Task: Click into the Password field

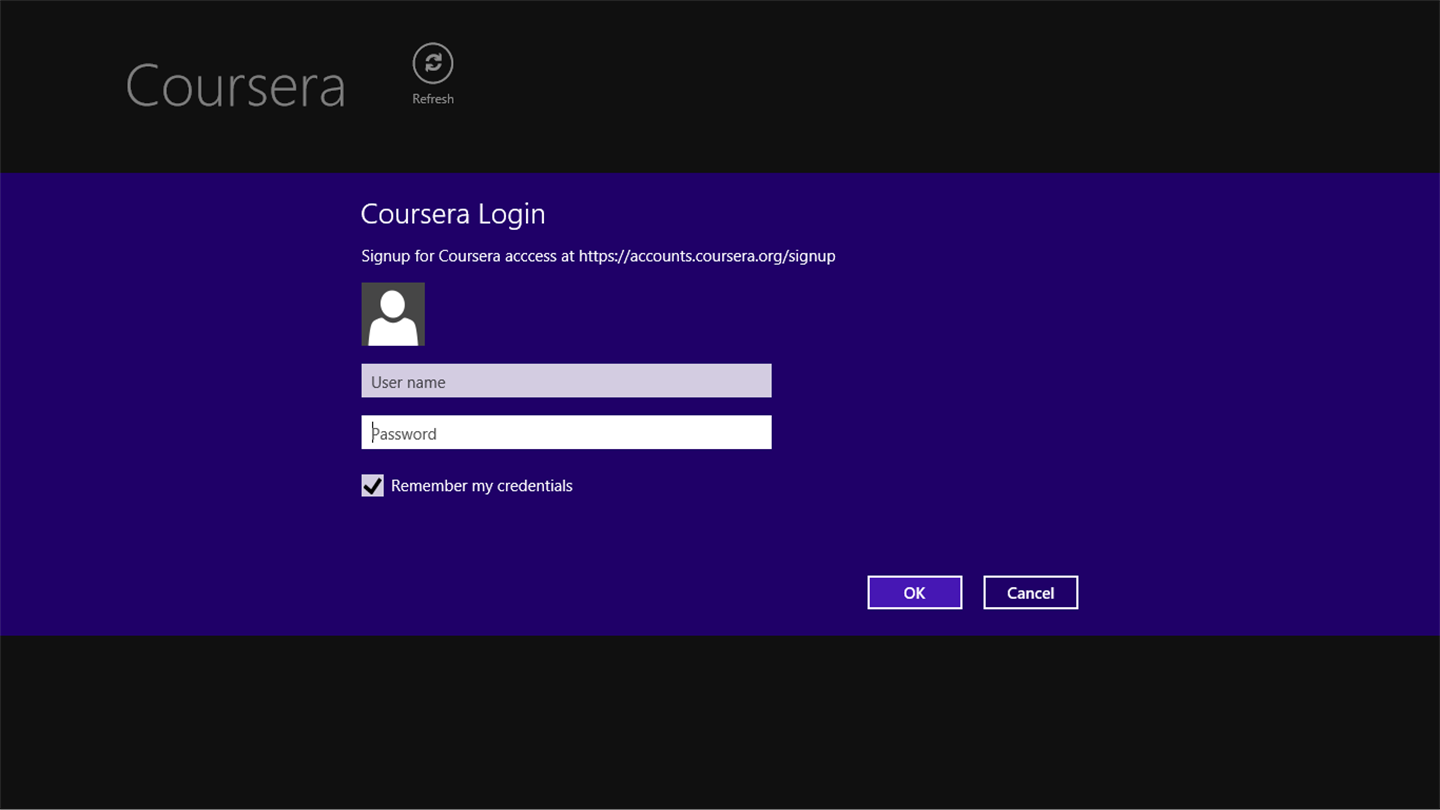Action: point(566,433)
